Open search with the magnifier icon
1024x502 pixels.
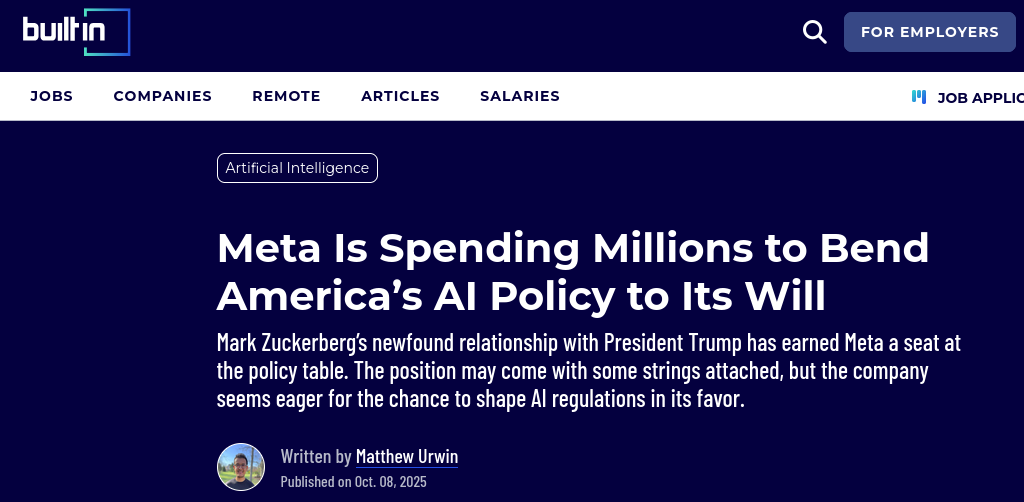tap(815, 32)
